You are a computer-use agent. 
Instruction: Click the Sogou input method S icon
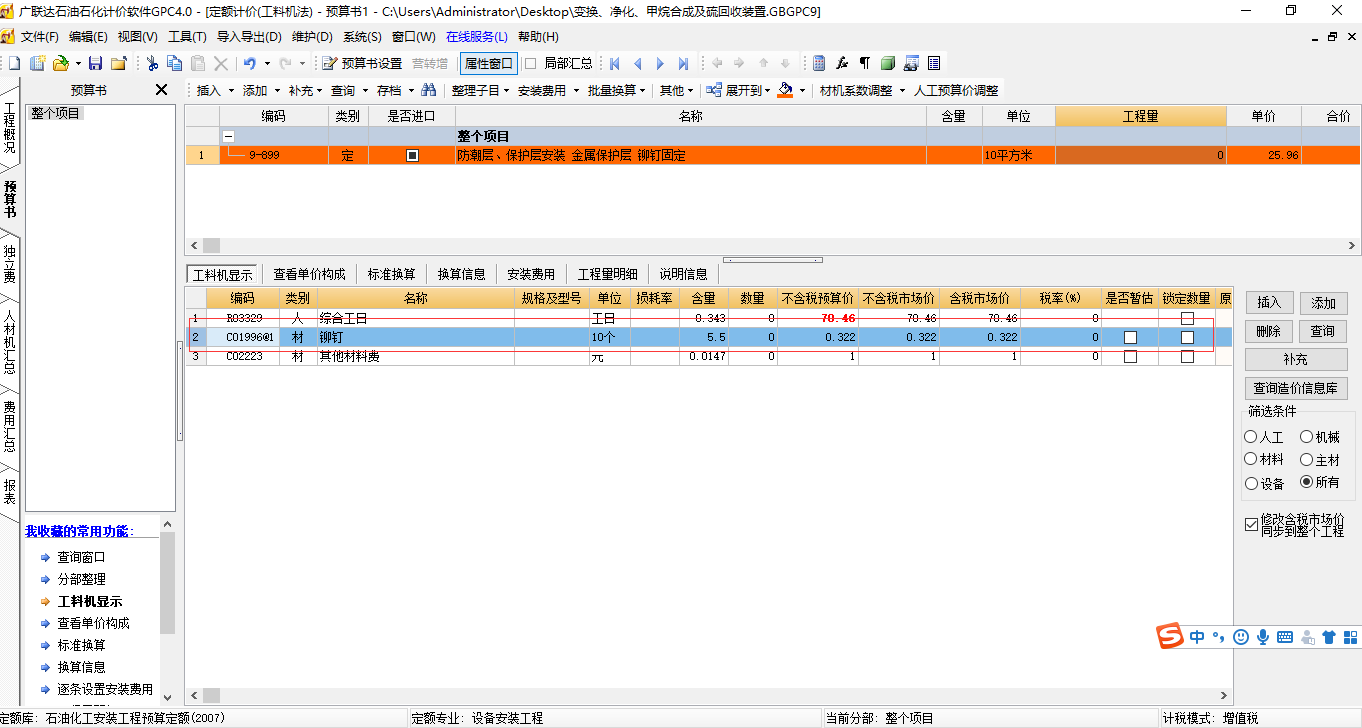[1170, 636]
